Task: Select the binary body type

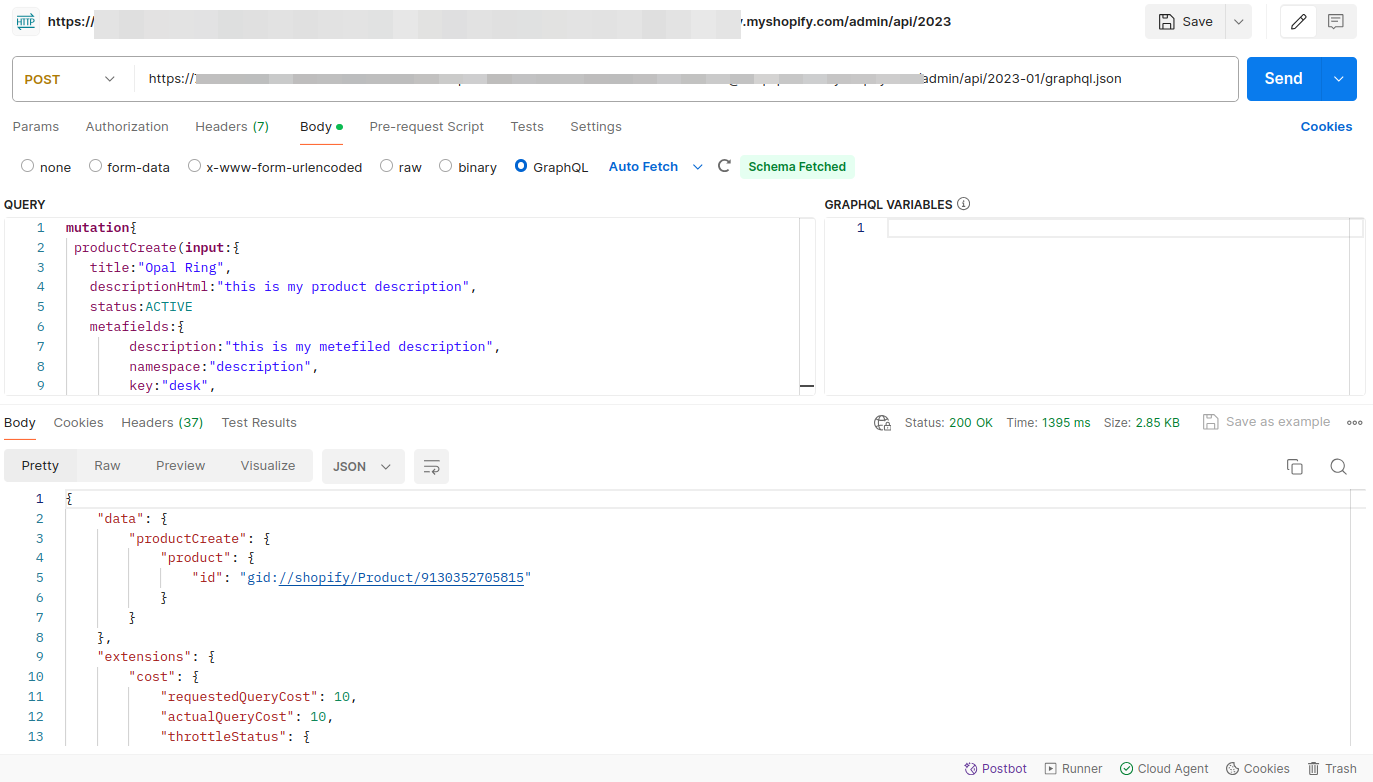Action: (x=446, y=167)
